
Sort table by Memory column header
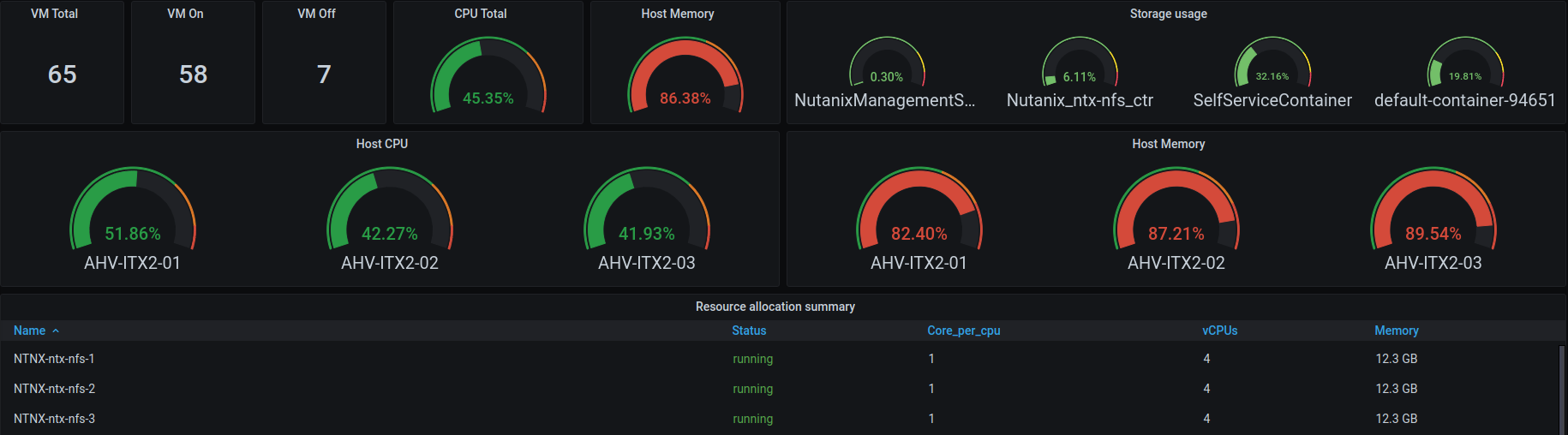point(1396,331)
